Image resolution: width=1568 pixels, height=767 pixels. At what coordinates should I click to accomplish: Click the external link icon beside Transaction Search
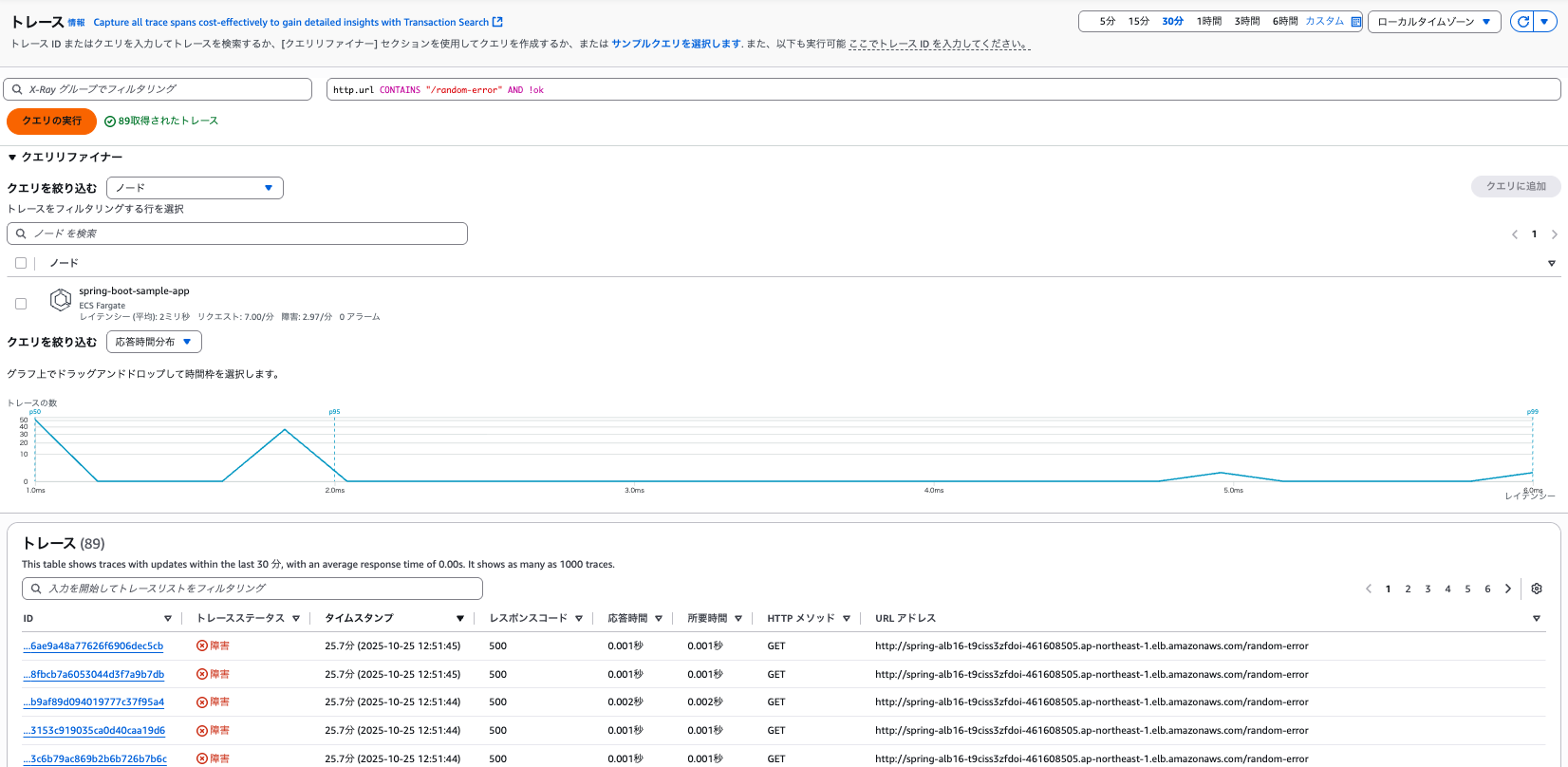click(x=497, y=22)
